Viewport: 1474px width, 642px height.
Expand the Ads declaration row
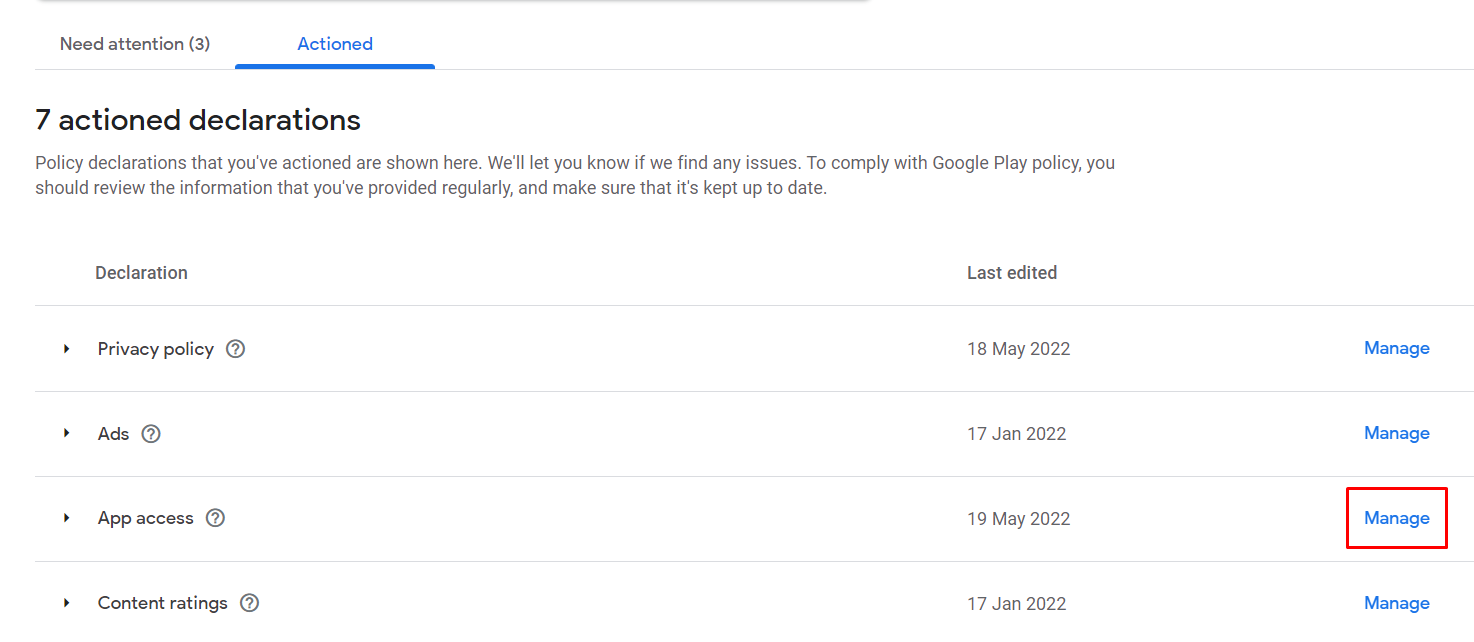[67, 433]
